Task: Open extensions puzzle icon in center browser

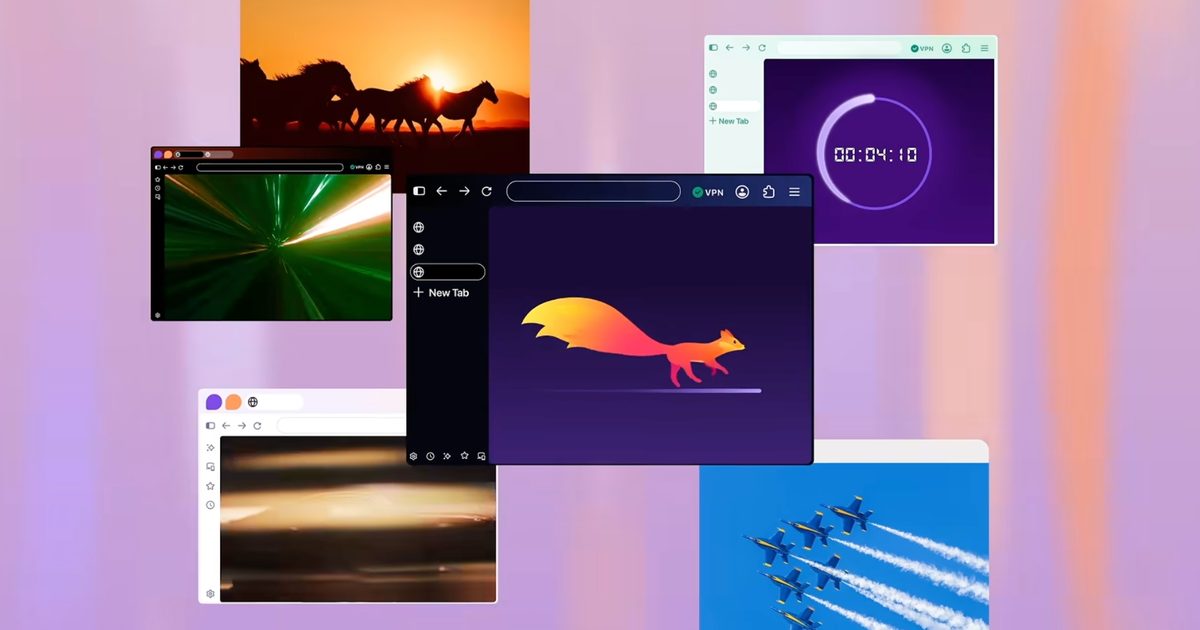Action: pos(769,192)
